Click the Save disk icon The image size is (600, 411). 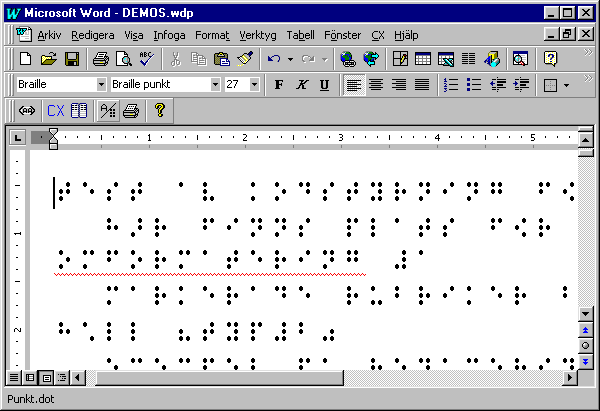73,59
